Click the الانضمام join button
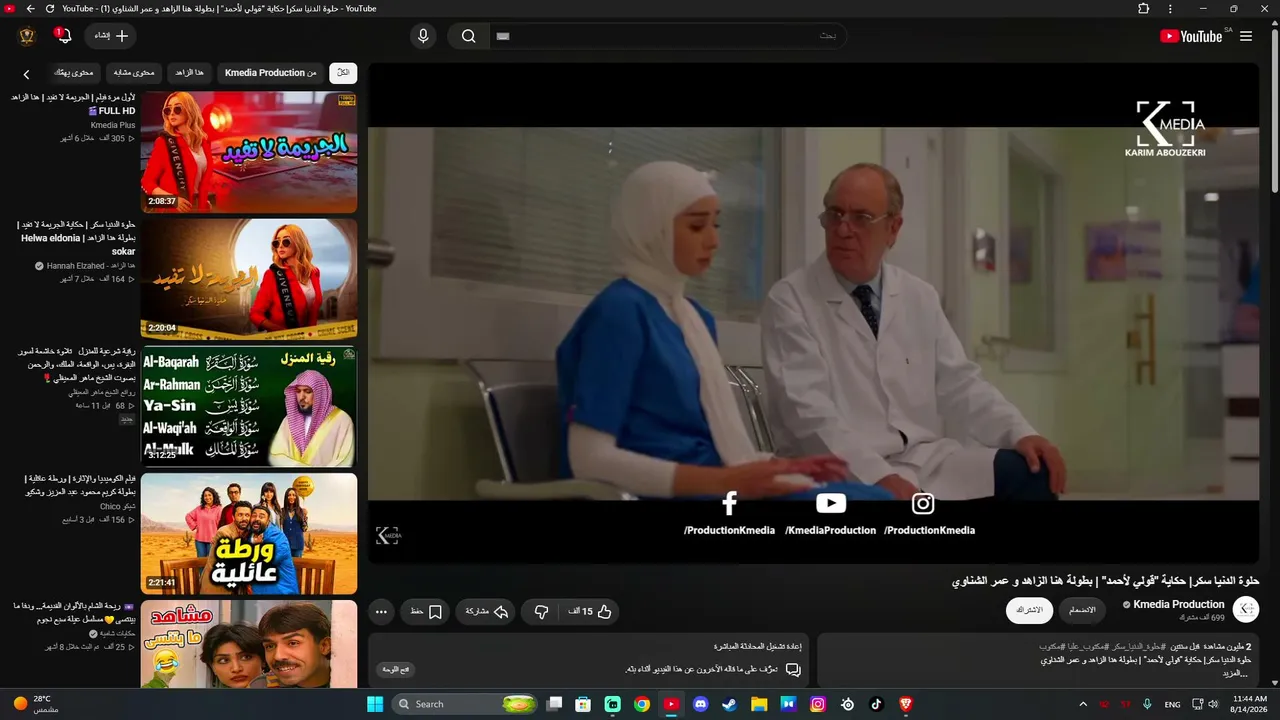Viewport: 1280px width, 720px height. coord(1082,610)
